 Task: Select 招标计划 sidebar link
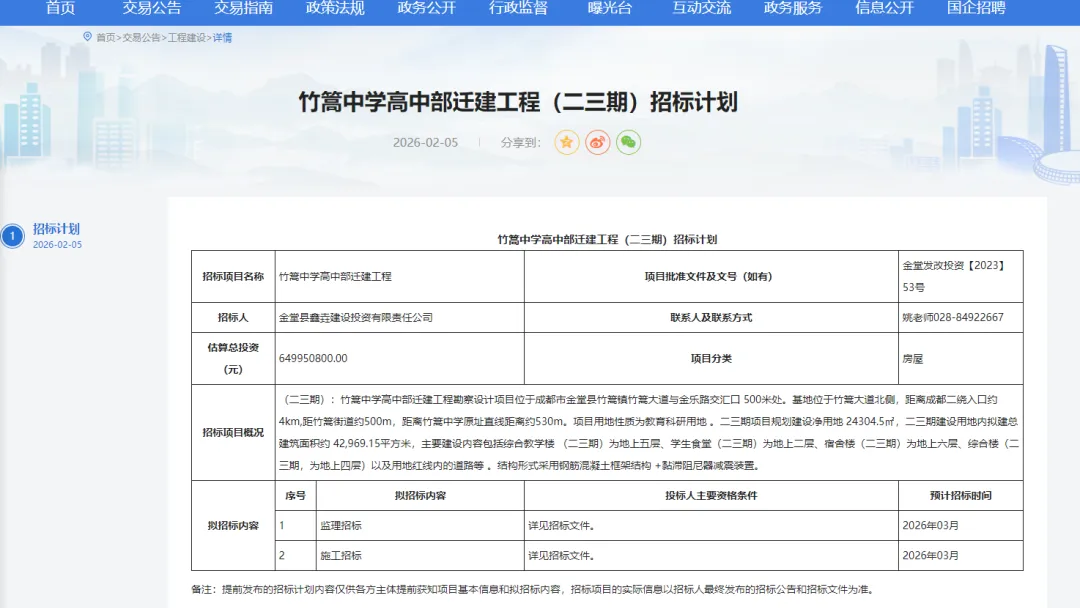coord(56,229)
